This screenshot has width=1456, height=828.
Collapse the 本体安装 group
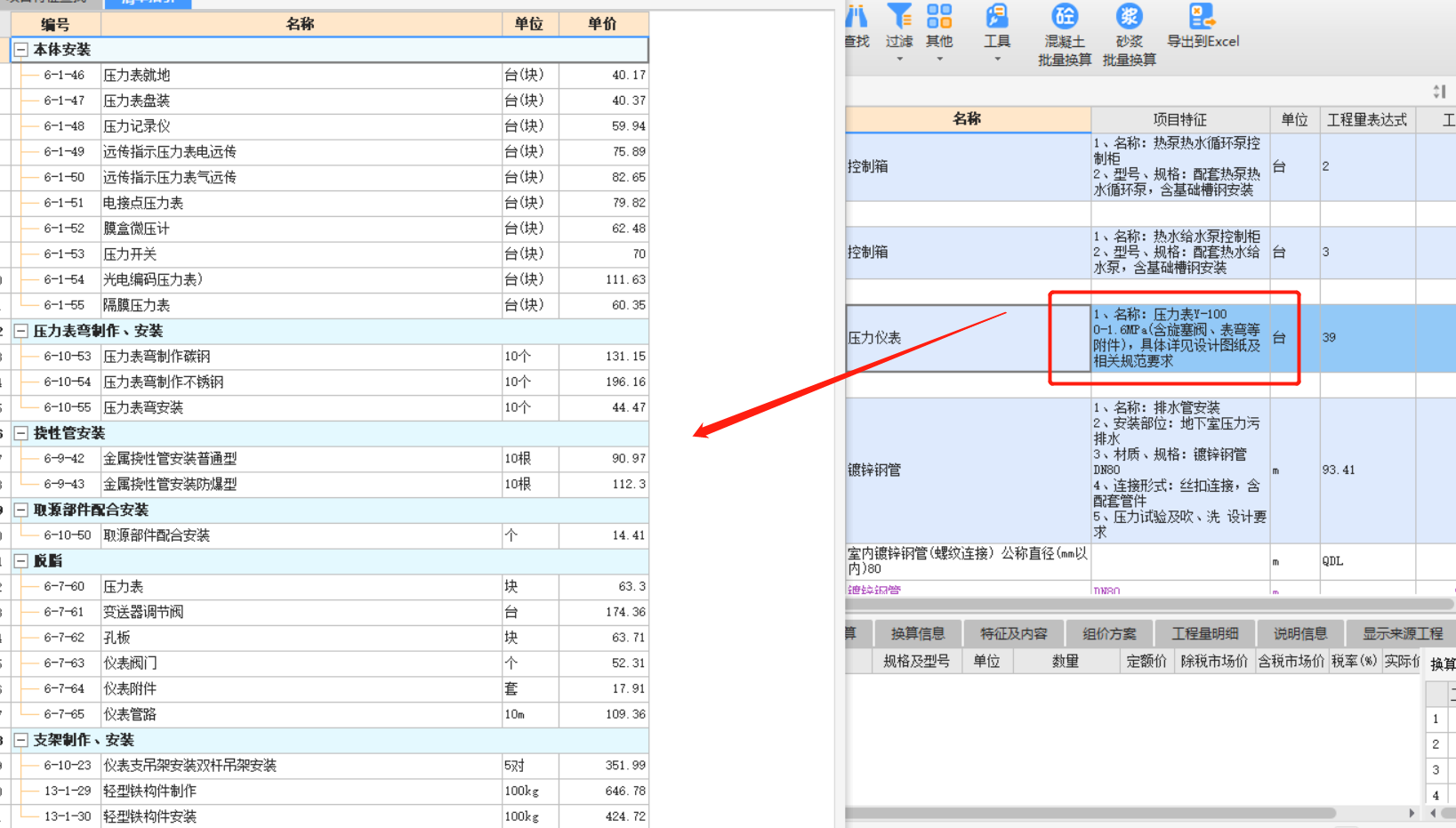20,50
